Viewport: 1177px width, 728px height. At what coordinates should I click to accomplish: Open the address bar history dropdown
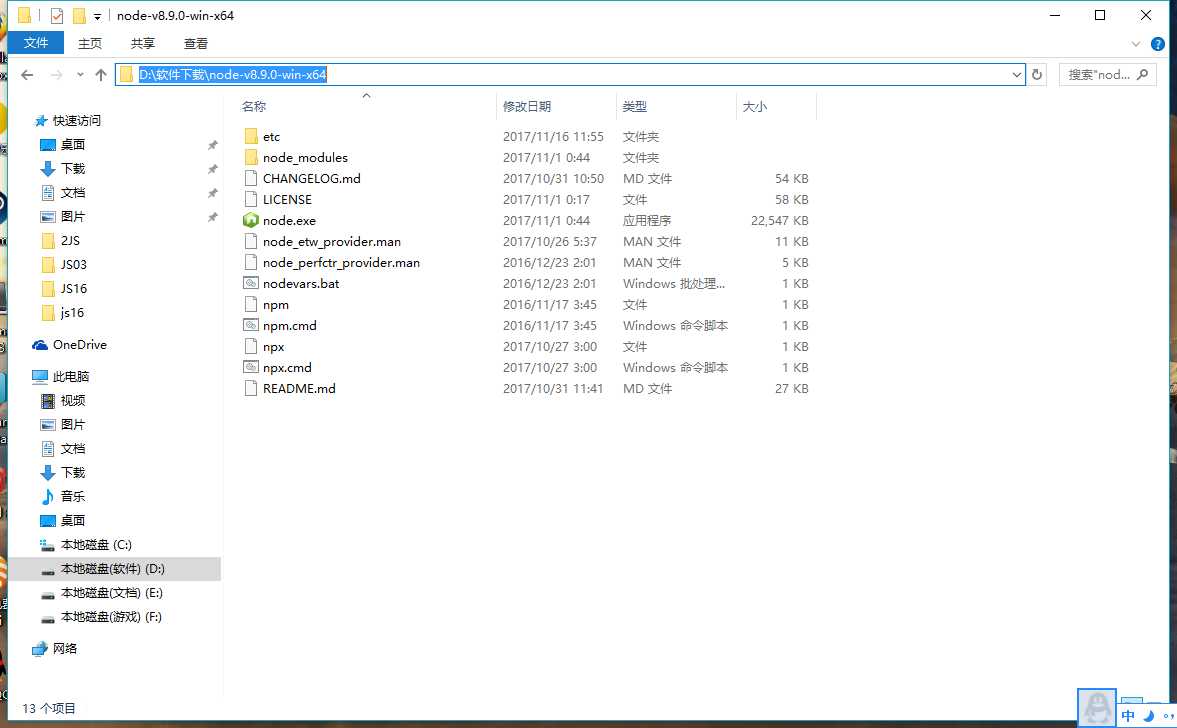click(1016, 74)
